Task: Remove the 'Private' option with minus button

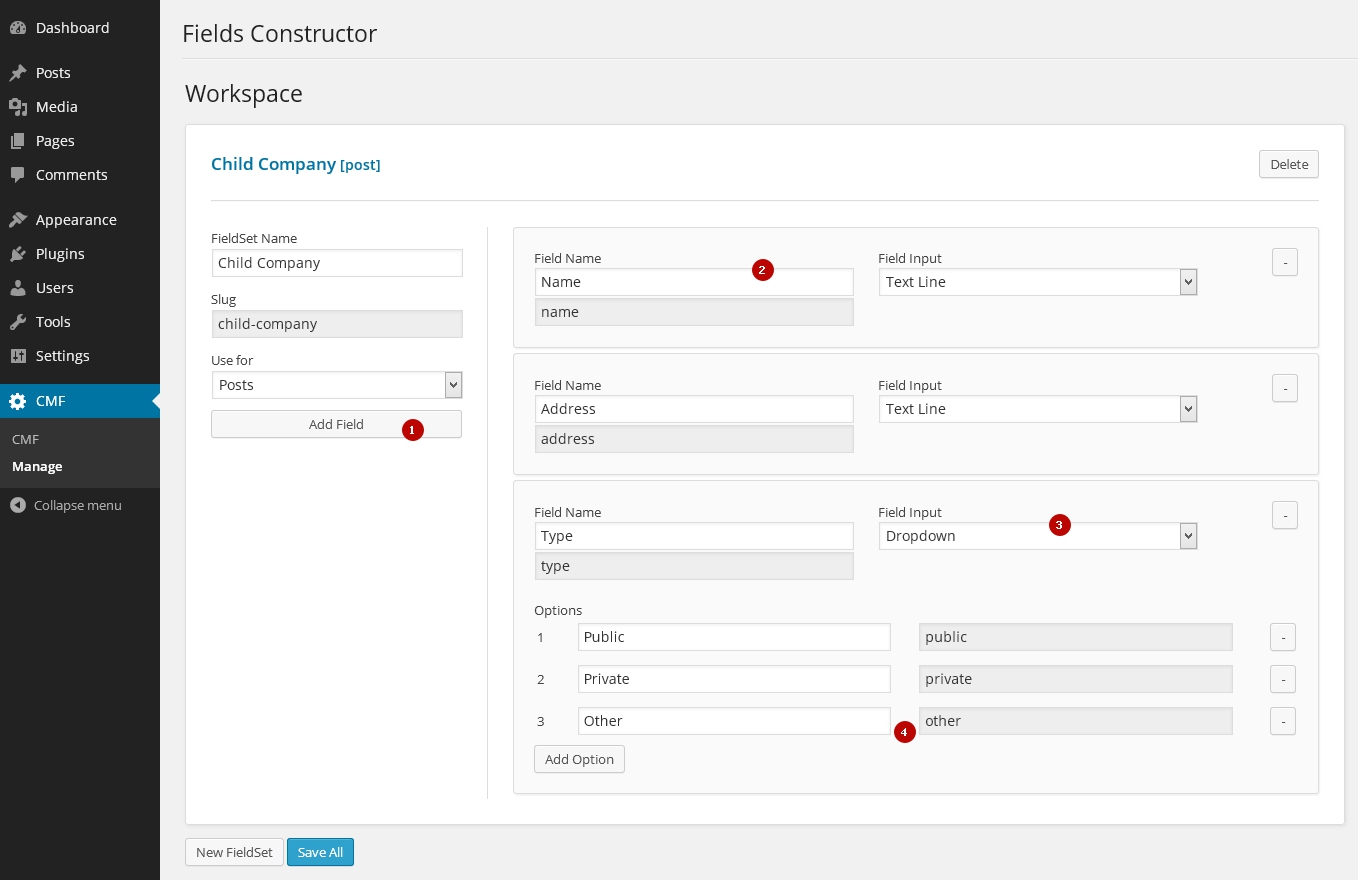Action: click(x=1283, y=679)
